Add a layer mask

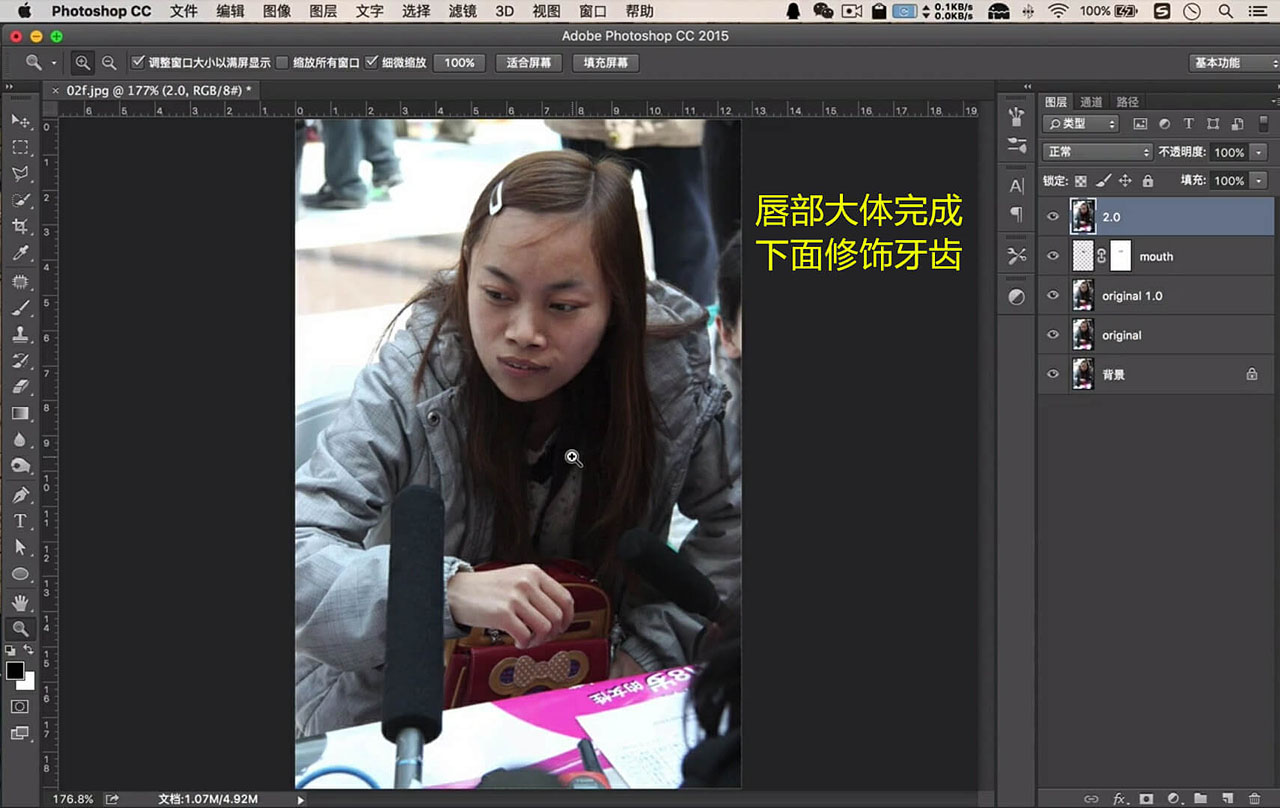click(1146, 799)
